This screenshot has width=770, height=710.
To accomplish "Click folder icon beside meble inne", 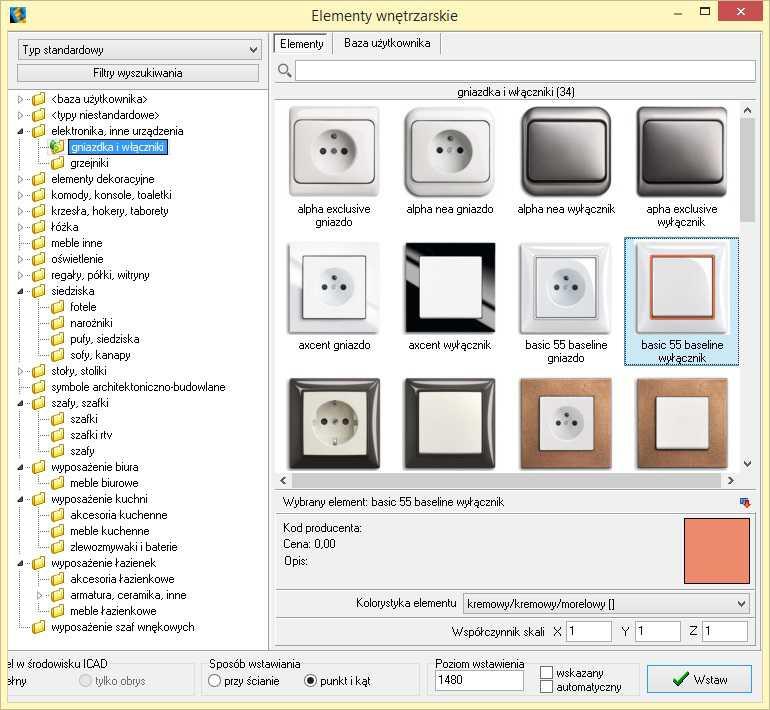I will [x=38, y=243].
